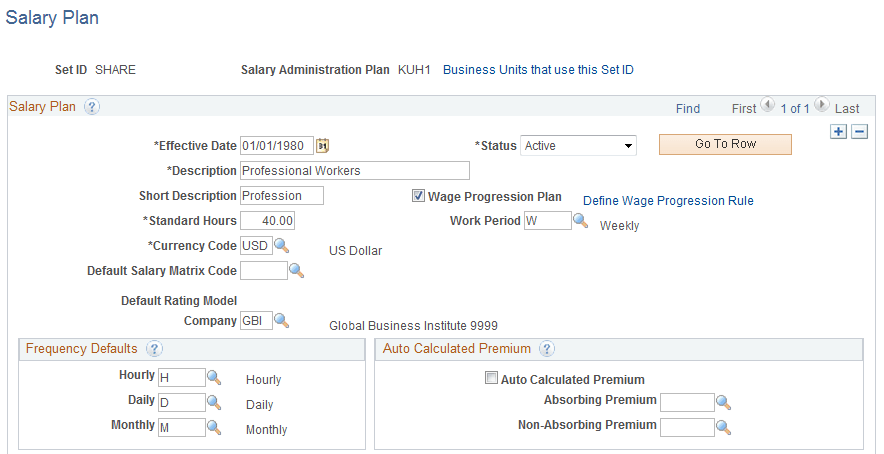
Task: Open the Status dropdown
Action: 578,146
